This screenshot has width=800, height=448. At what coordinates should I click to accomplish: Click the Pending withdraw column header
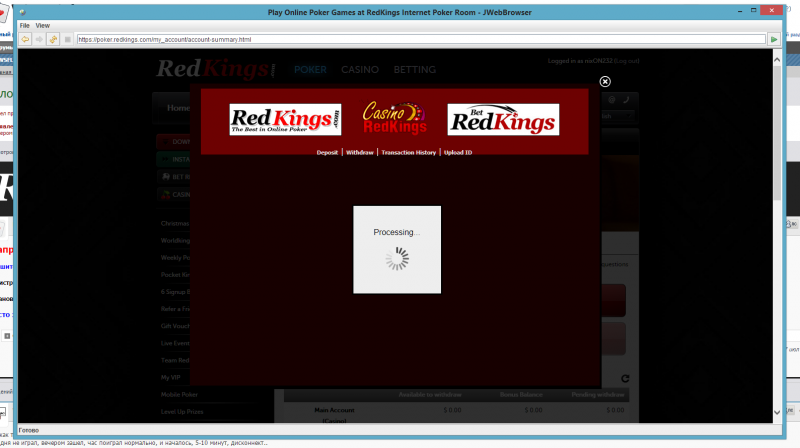tap(598, 394)
